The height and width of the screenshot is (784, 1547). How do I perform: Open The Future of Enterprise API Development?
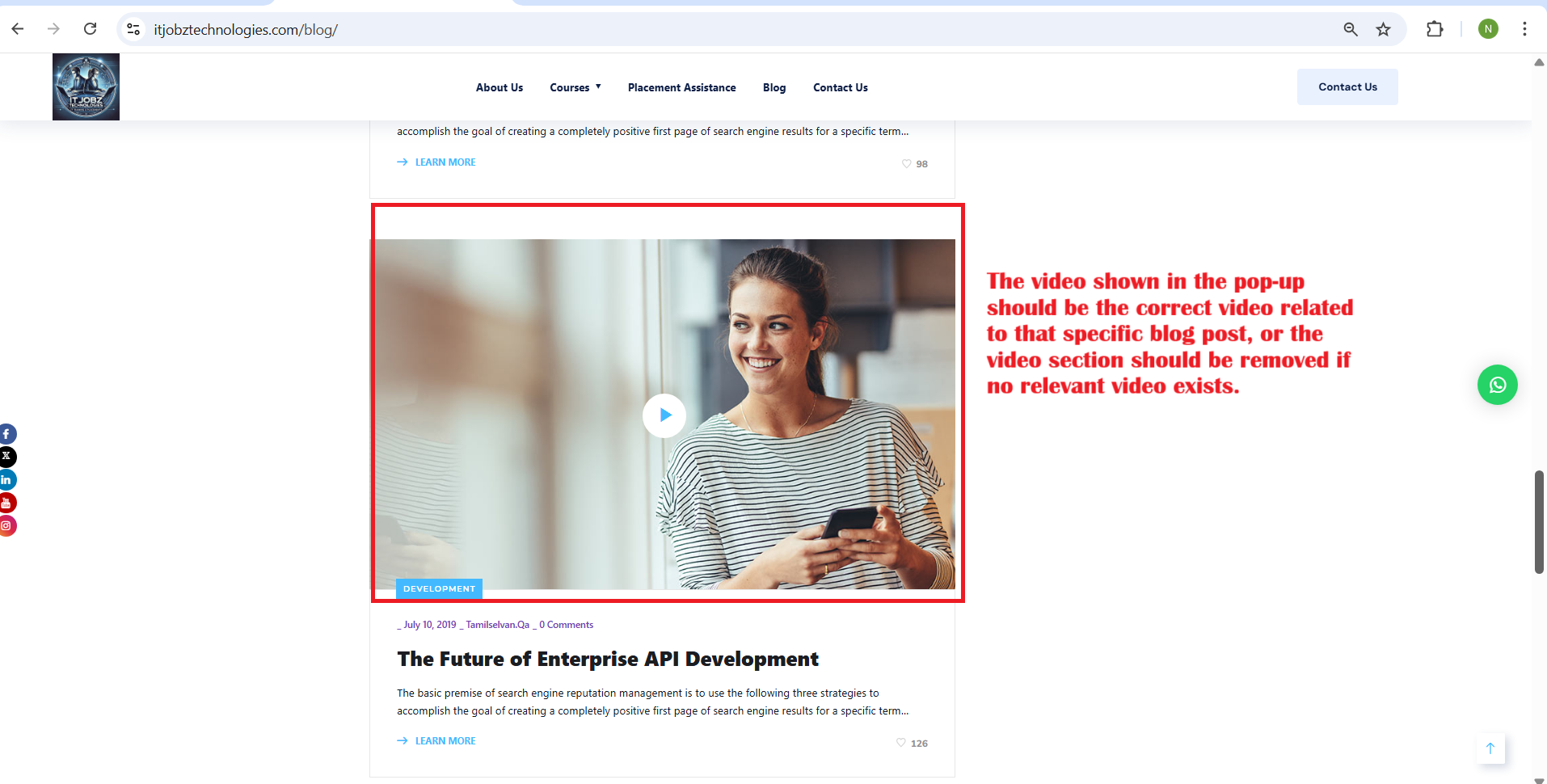point(608,660)
